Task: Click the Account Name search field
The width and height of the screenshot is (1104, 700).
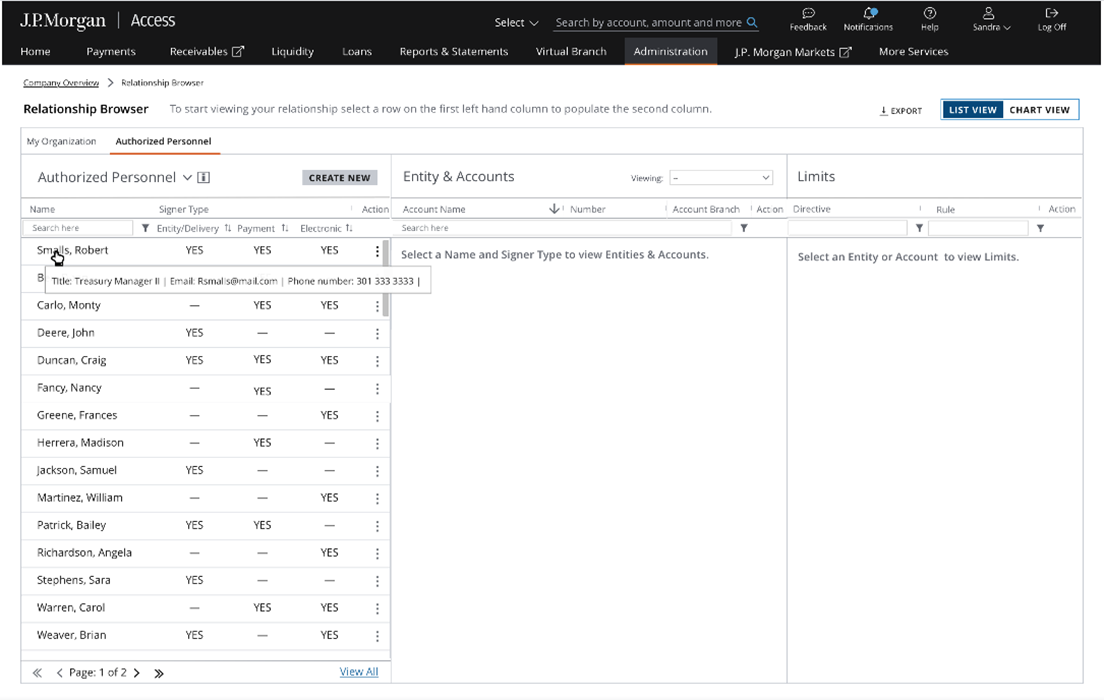Action: 565,229
